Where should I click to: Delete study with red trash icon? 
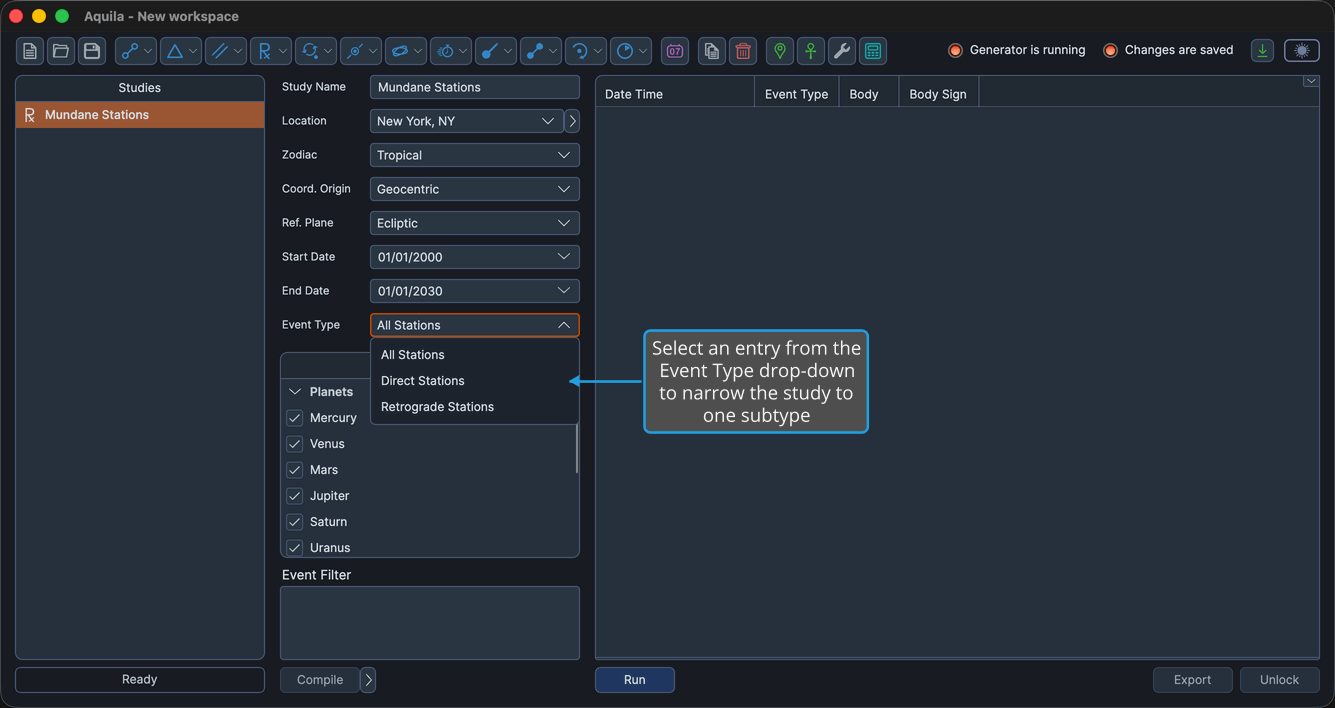[x=743, y=51]
